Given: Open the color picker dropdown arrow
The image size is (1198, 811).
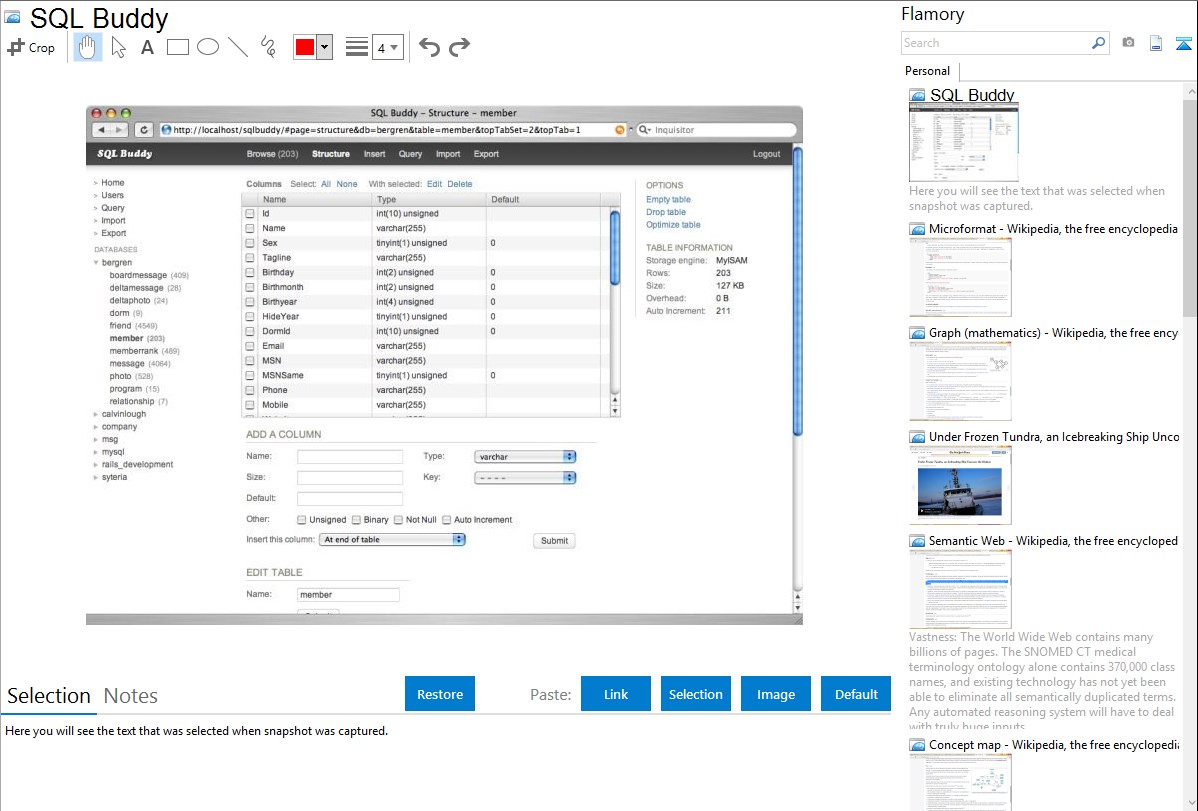Looking at the screenshot, I should pos(324,48).
